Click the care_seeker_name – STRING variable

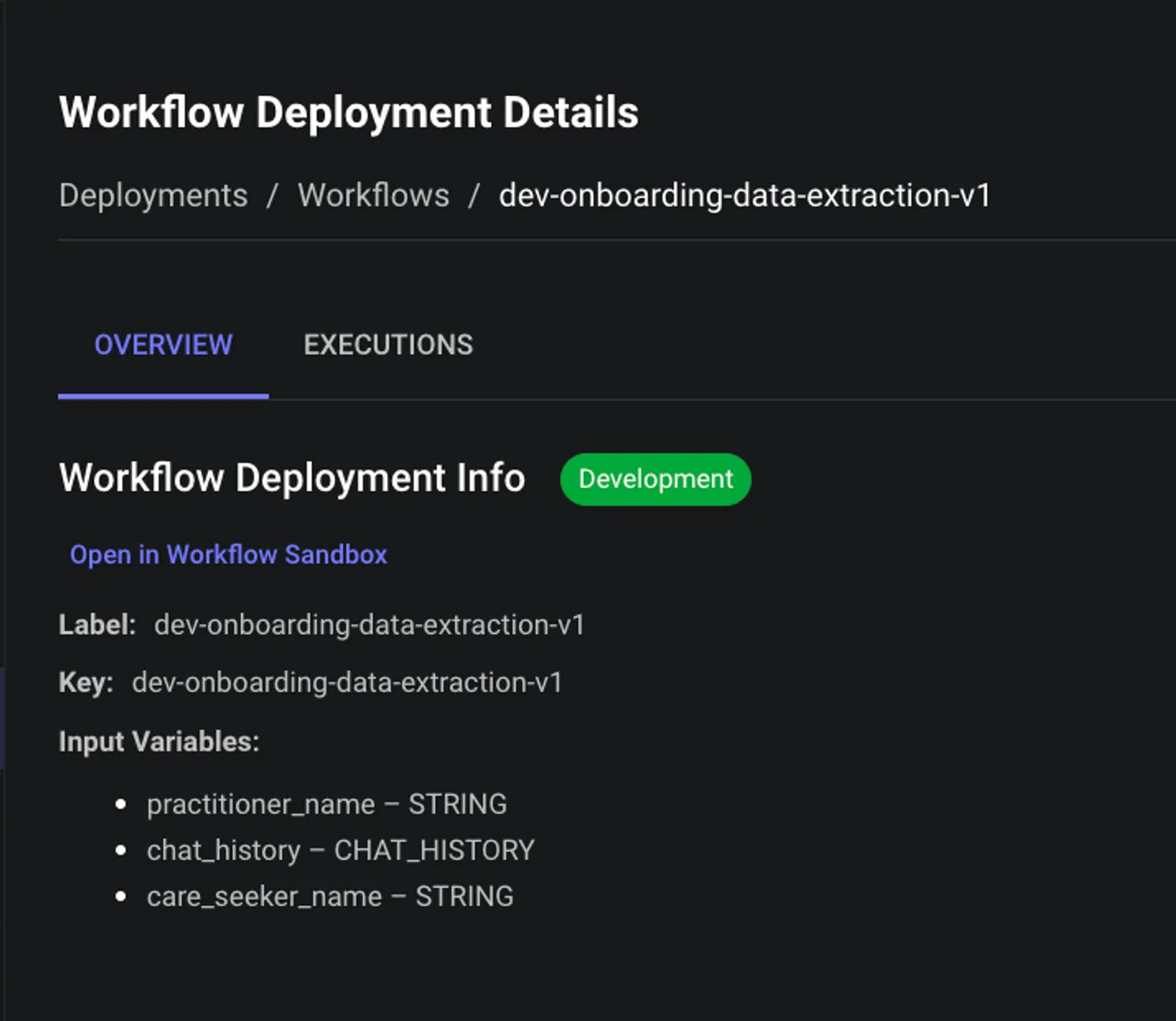tap(330, 896)
